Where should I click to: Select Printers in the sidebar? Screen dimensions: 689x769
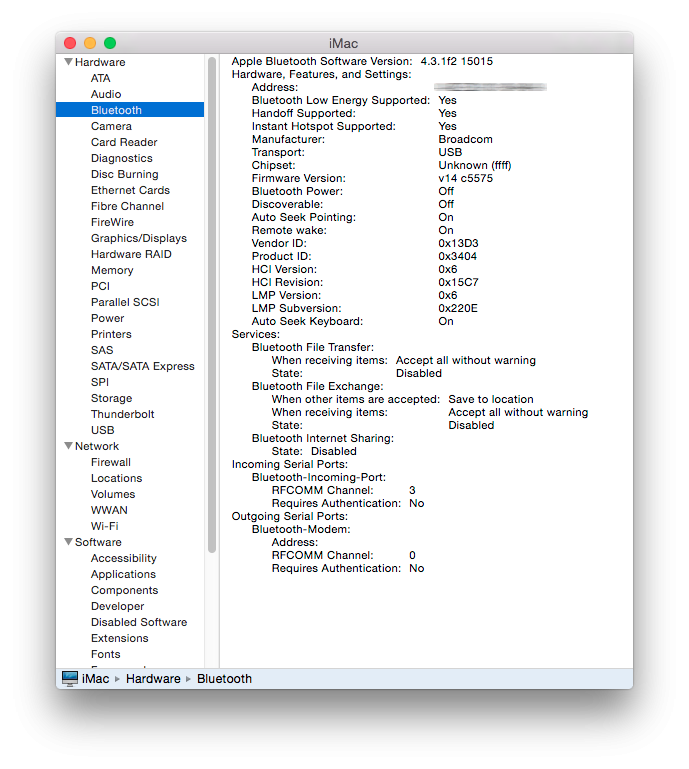coord(111,334)
